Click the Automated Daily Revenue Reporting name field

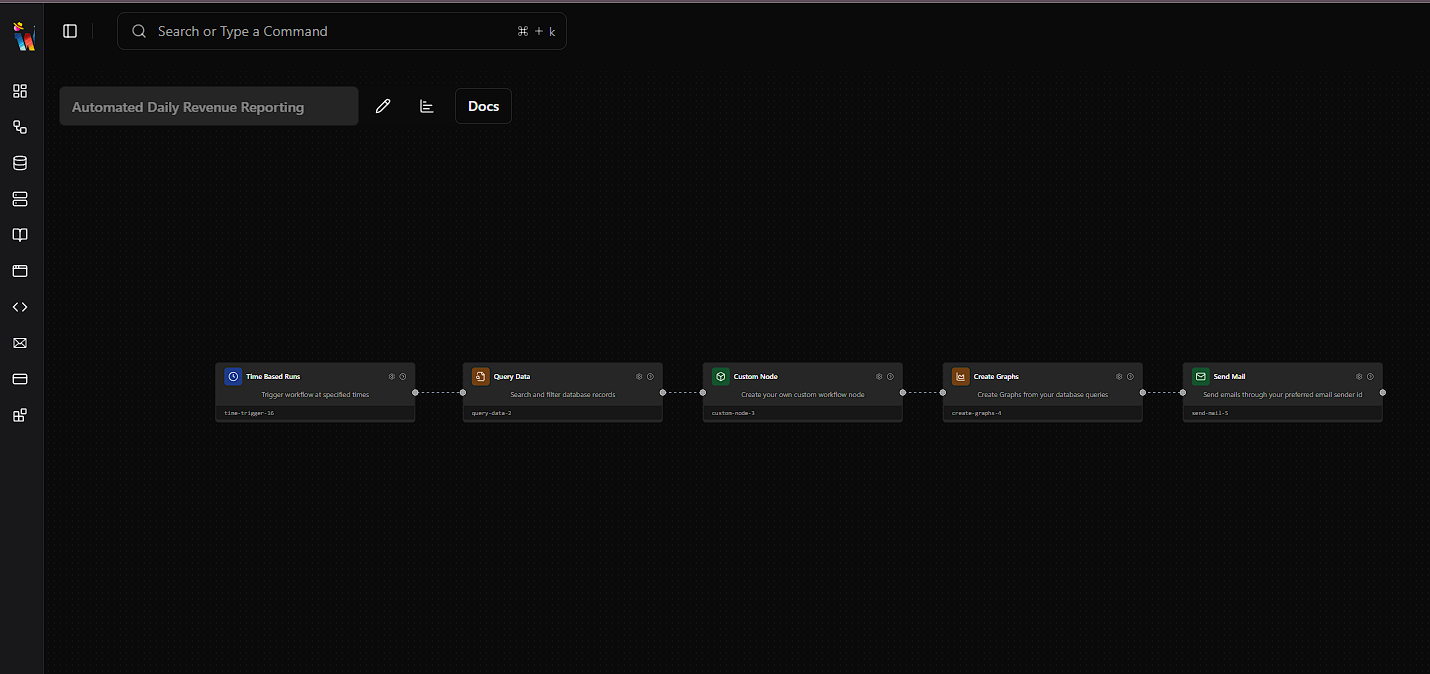208,106
